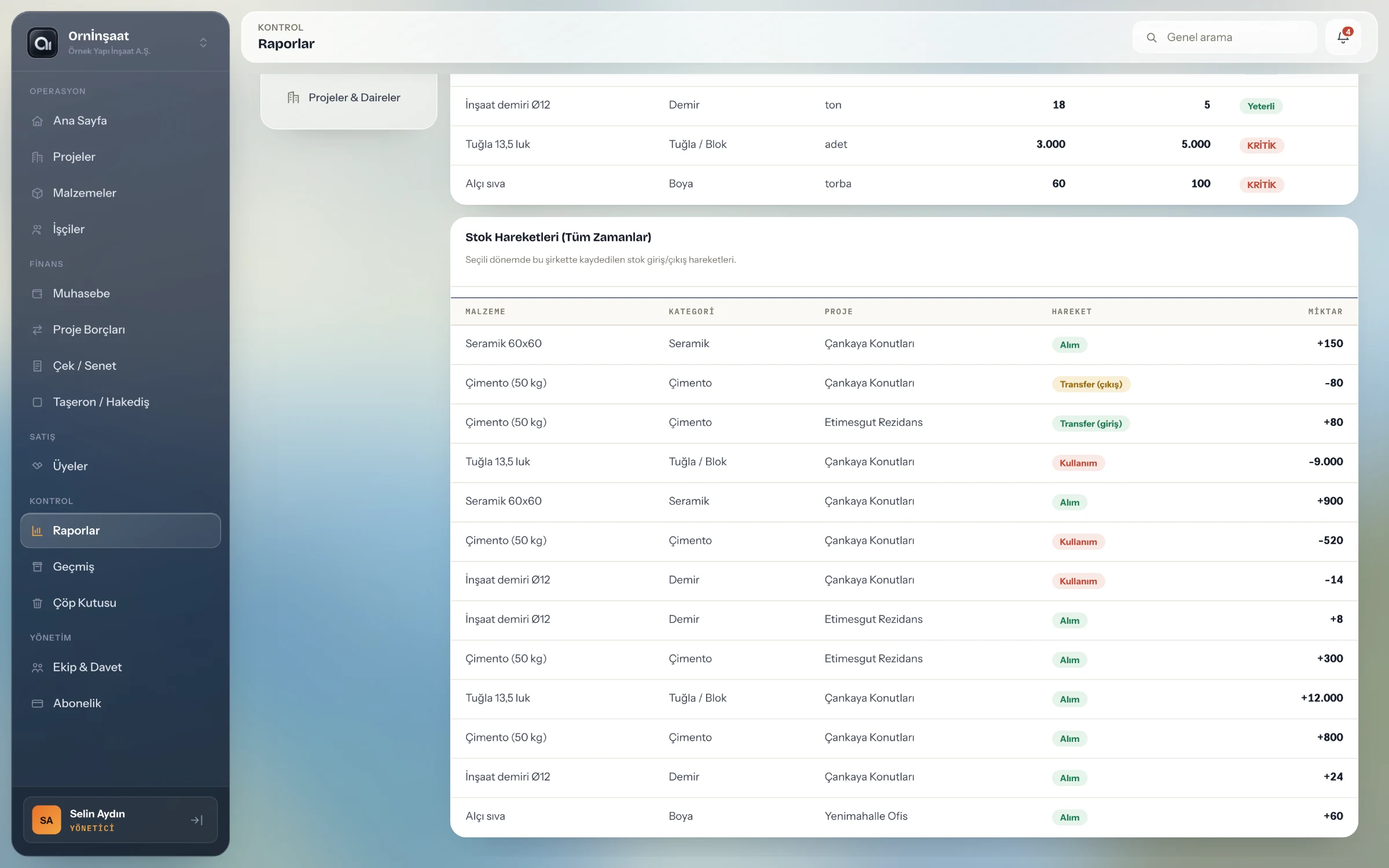Click the Malzemeler box icon
1389x868 pixels.
click(38, 193)
